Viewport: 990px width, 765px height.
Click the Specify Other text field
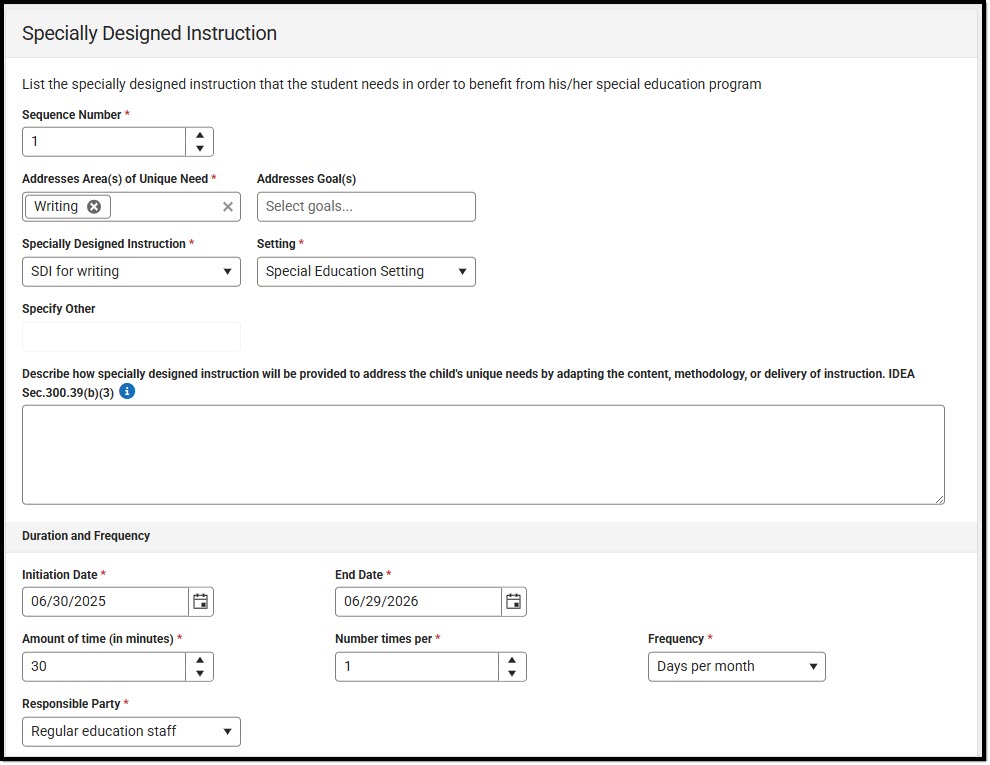[x=131, y=337]
